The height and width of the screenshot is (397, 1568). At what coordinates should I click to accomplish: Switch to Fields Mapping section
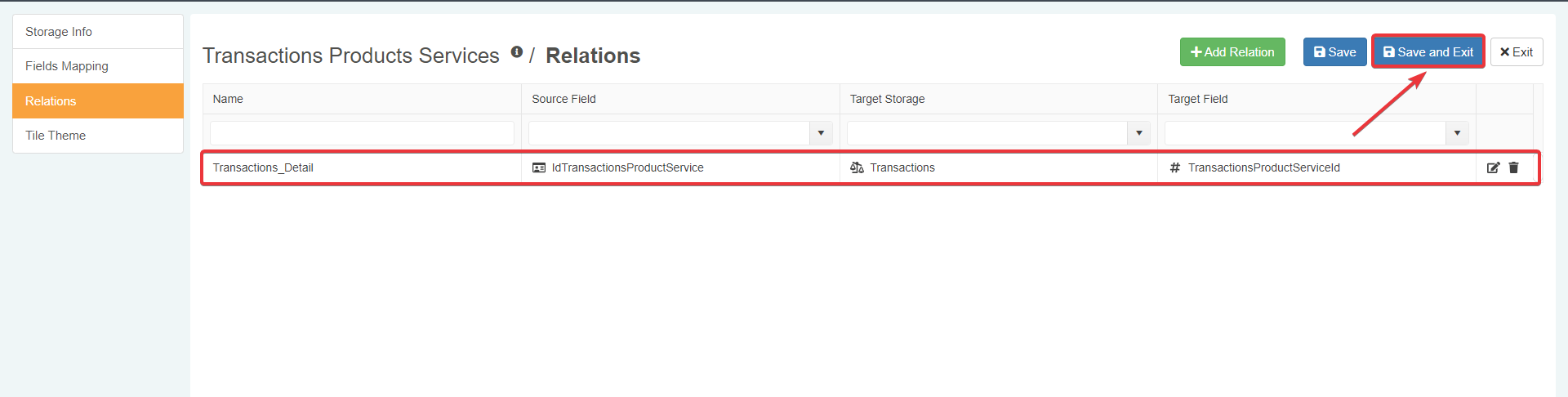[x=67, y=66]
